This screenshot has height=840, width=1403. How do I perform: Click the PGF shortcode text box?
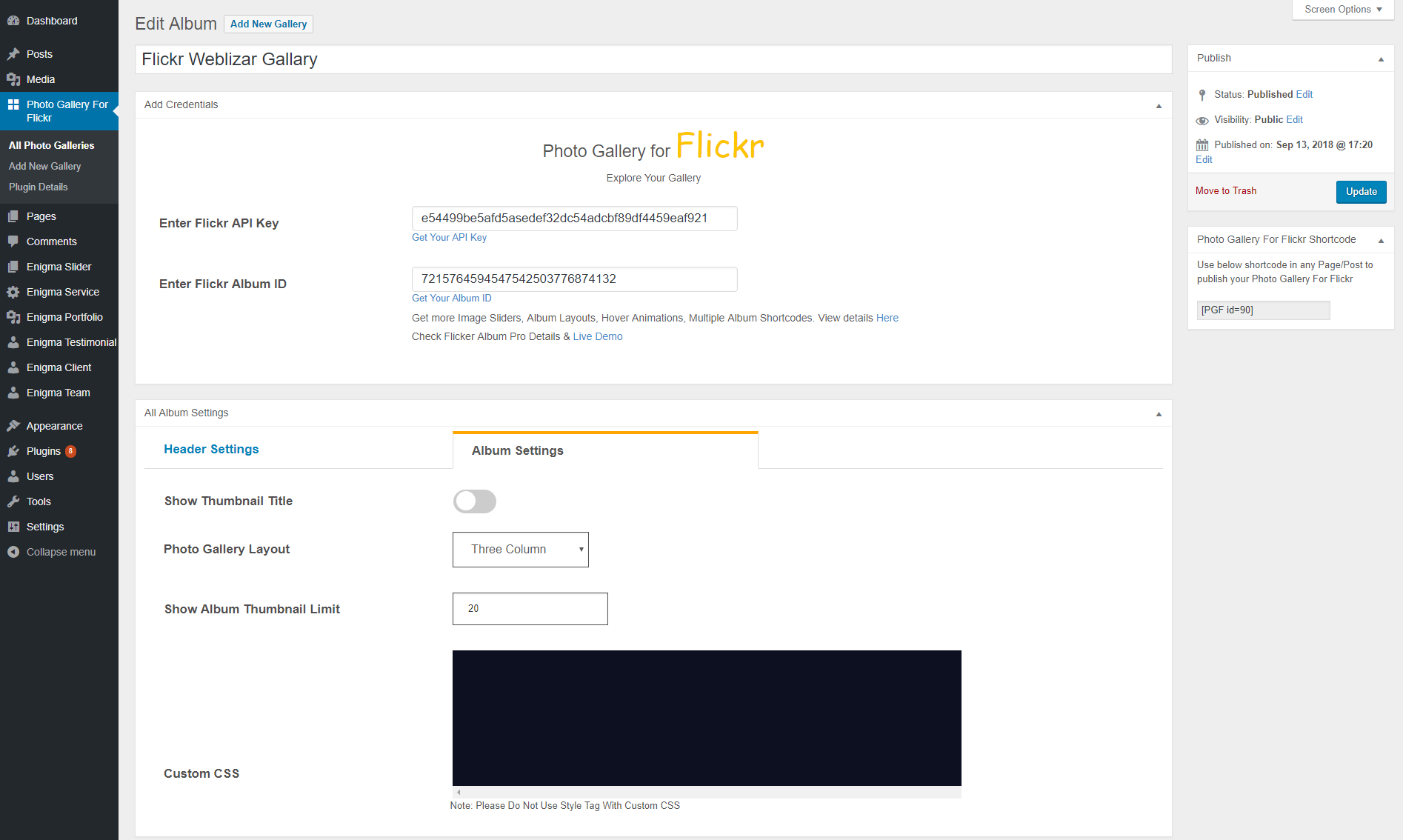point(1264,310)
